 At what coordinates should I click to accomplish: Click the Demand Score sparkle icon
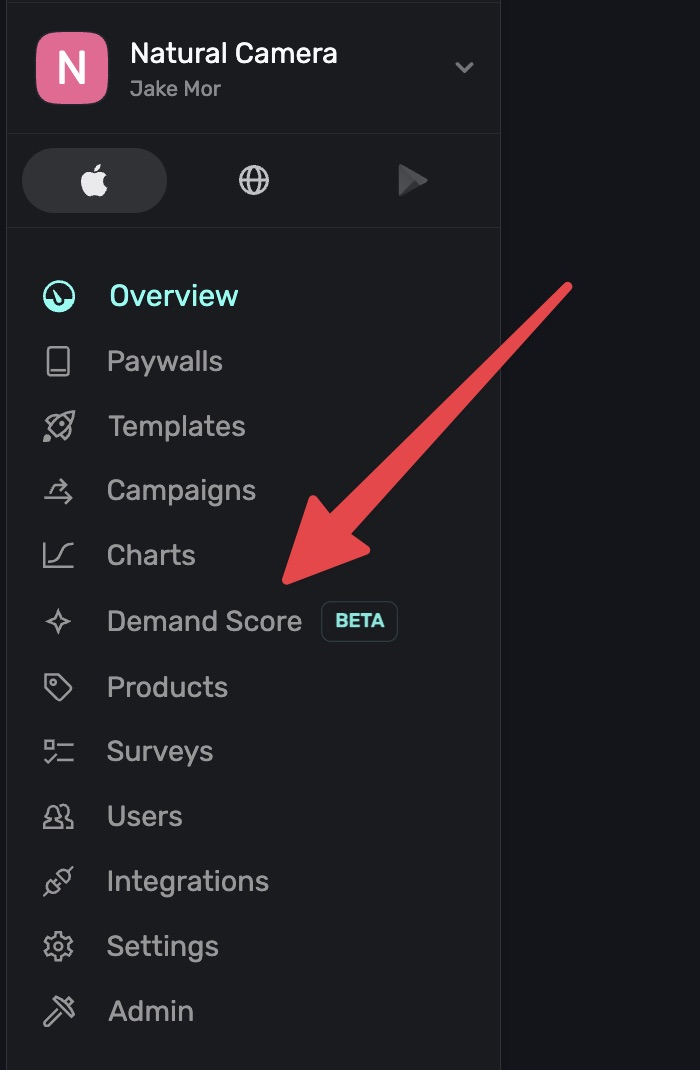pyautogui.click(x=58, y=621)
